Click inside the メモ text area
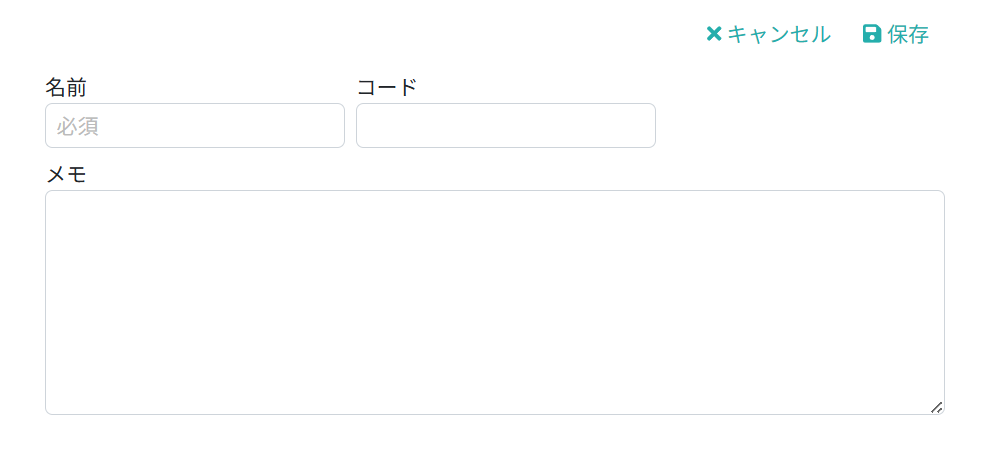Image resolution: width=988 pixels, height=465 pixels. 495,302
